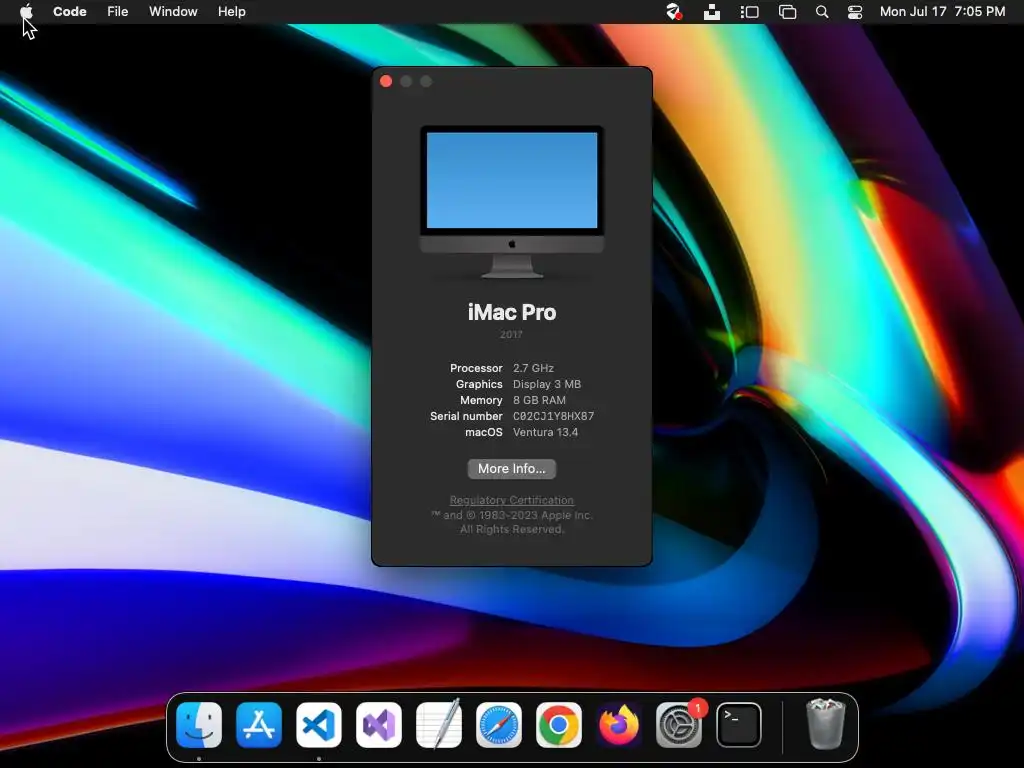The image size is (1024, 768).
Task: Launch Google Chrome from the Dock
Action: [559, 725]
